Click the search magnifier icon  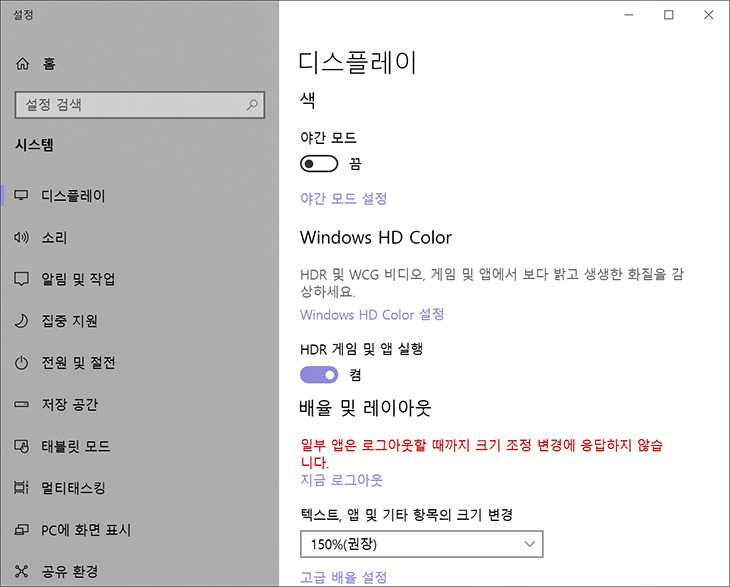(x=252, y=104)
